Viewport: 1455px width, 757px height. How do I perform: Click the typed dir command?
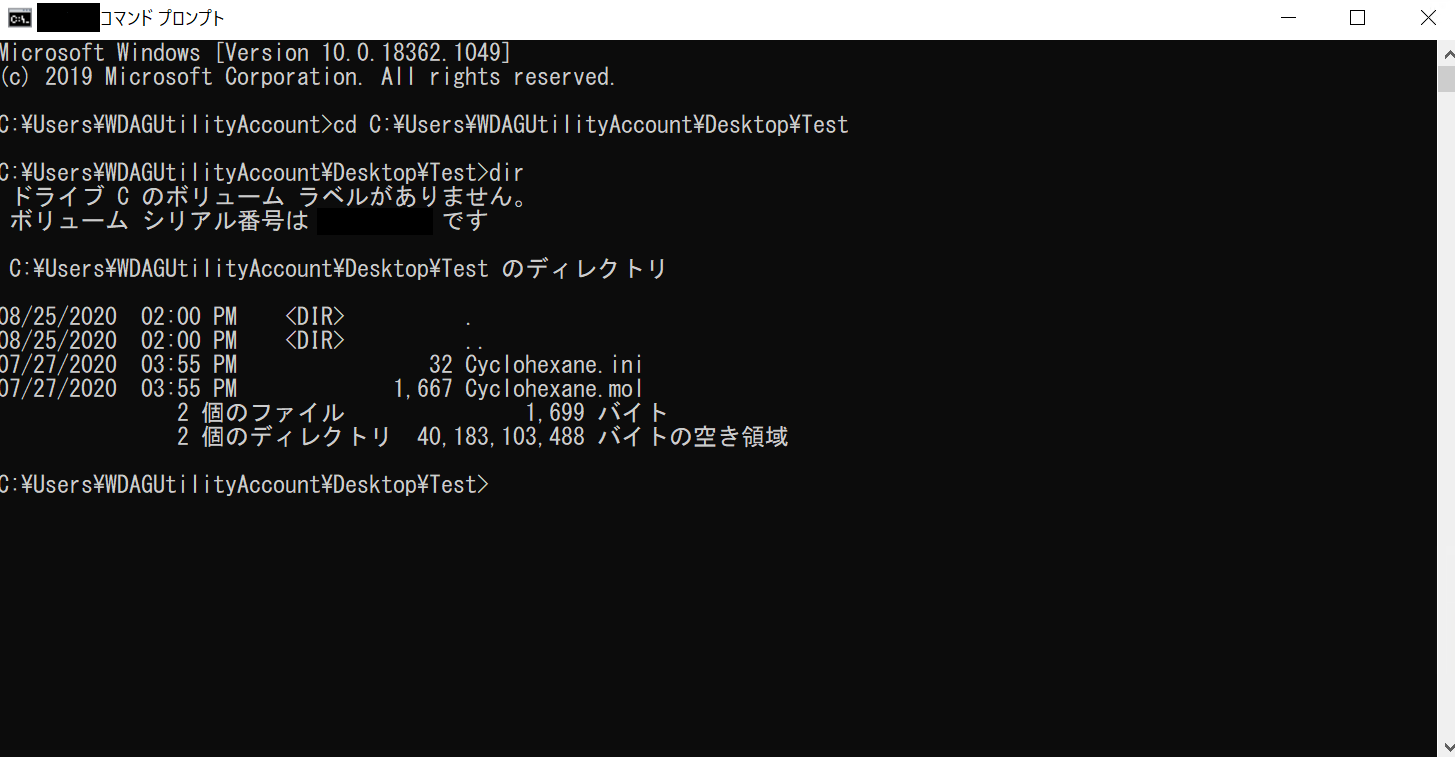[507, 173]
